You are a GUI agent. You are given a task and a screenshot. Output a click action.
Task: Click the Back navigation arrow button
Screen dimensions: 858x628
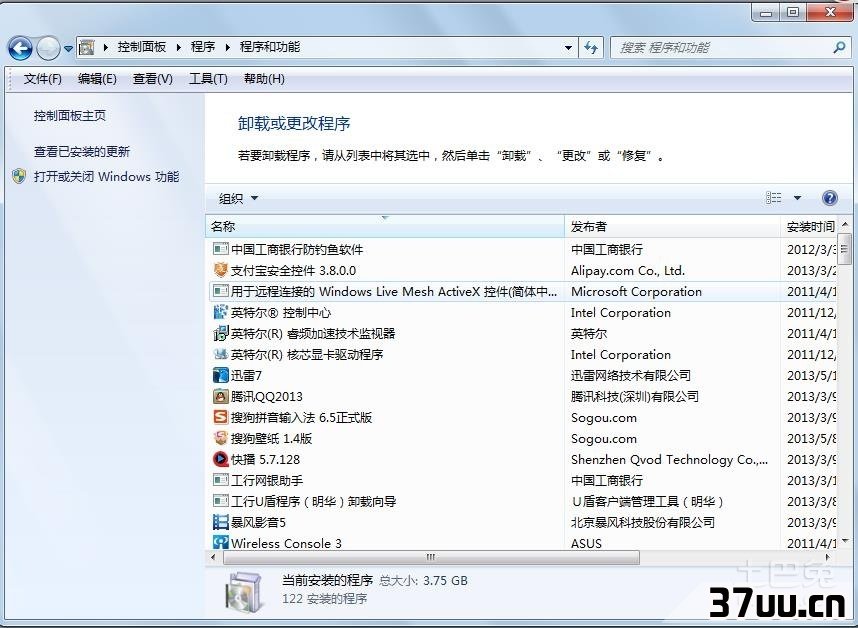coord(20,49)
